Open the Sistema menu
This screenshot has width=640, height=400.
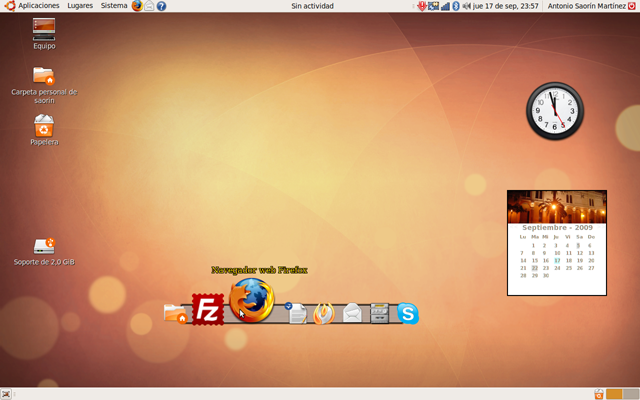(114, 6)
